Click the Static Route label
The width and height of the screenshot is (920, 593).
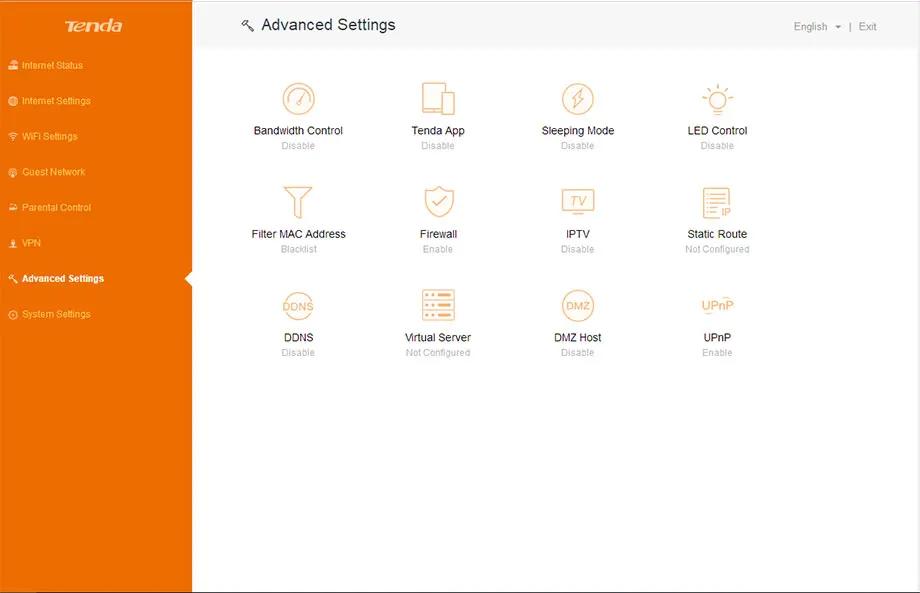coord(717,234)
